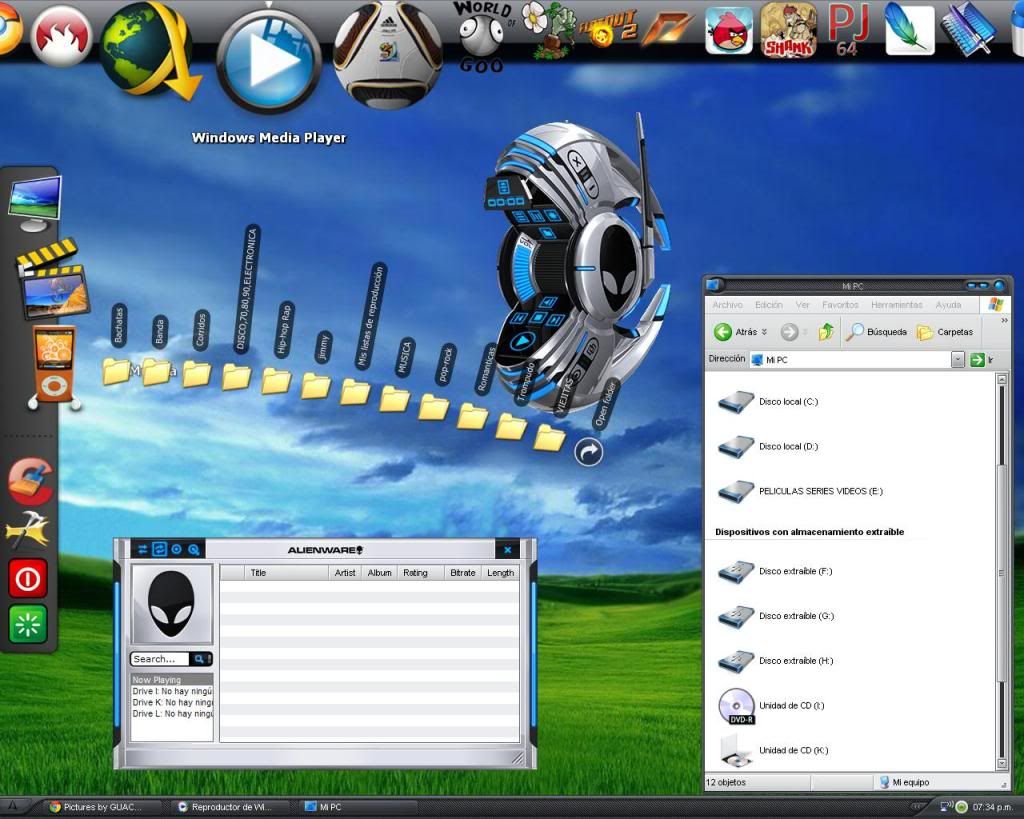Open the hammer and pick tools icon
This screenshot has width=1024, height=819.
tap(27, 530)
